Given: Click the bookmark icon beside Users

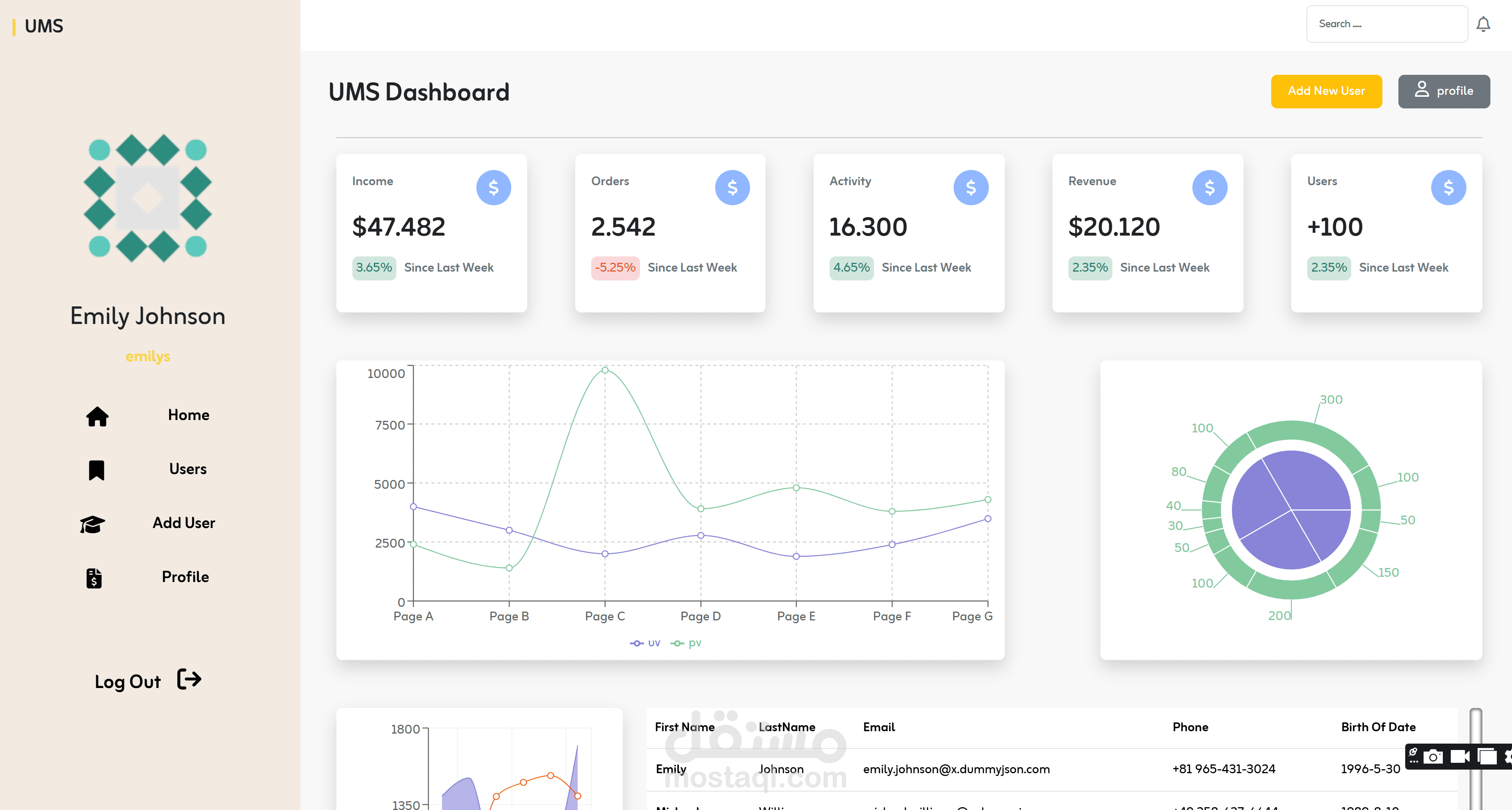Looking at the screenshot, I should coord(96,470).
